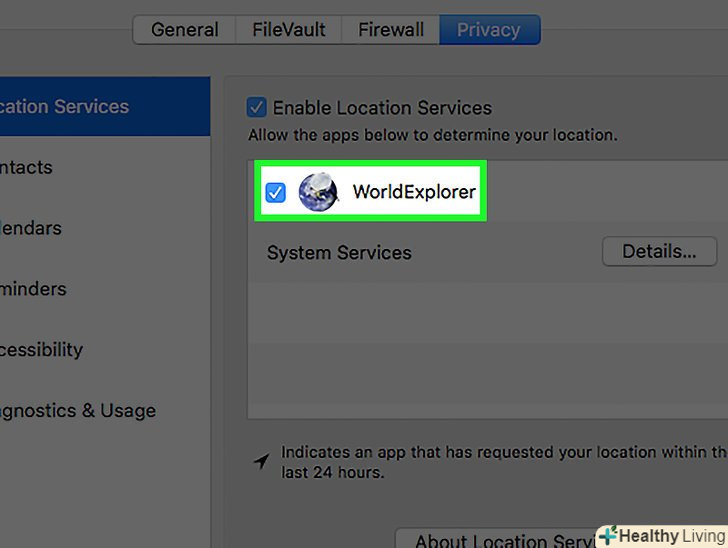Screen dimensions: 728x548
Task: Open the FileVault tab
Action: pos(288,30)
